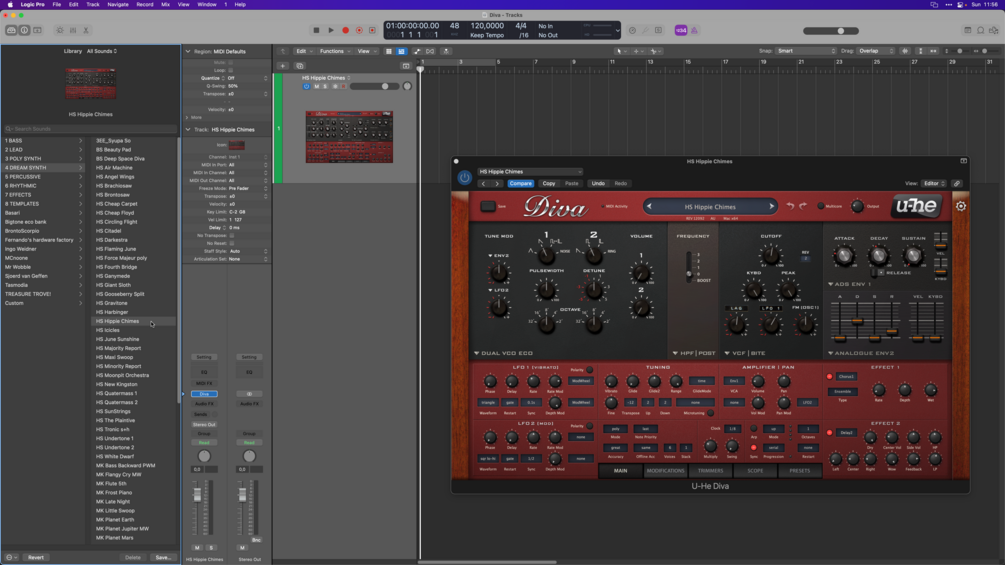Screen dimensions: 1005x565
Task: Toggle the Diva plug-in power button
Action: (x=464, y=177)
